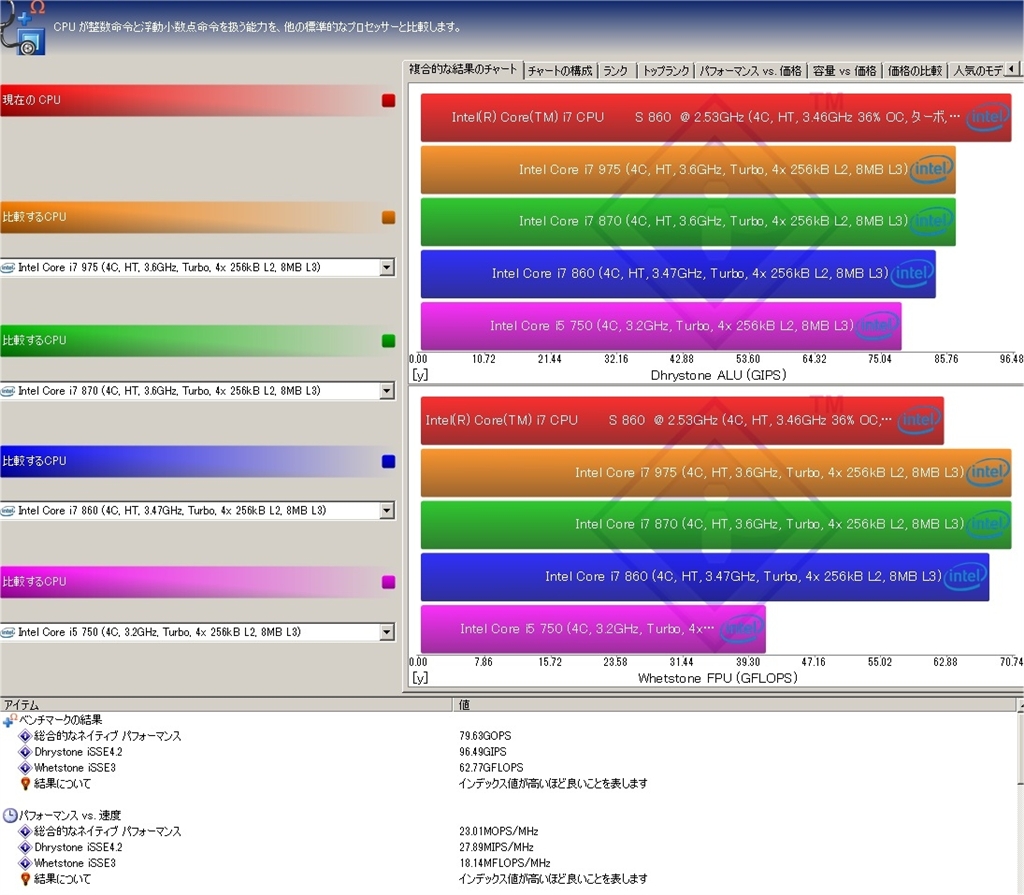The height and width of the screenshot is (895, 1024).
Task: Click Intel icon in i7 975 dropdown
Action: tap(8, 267)
